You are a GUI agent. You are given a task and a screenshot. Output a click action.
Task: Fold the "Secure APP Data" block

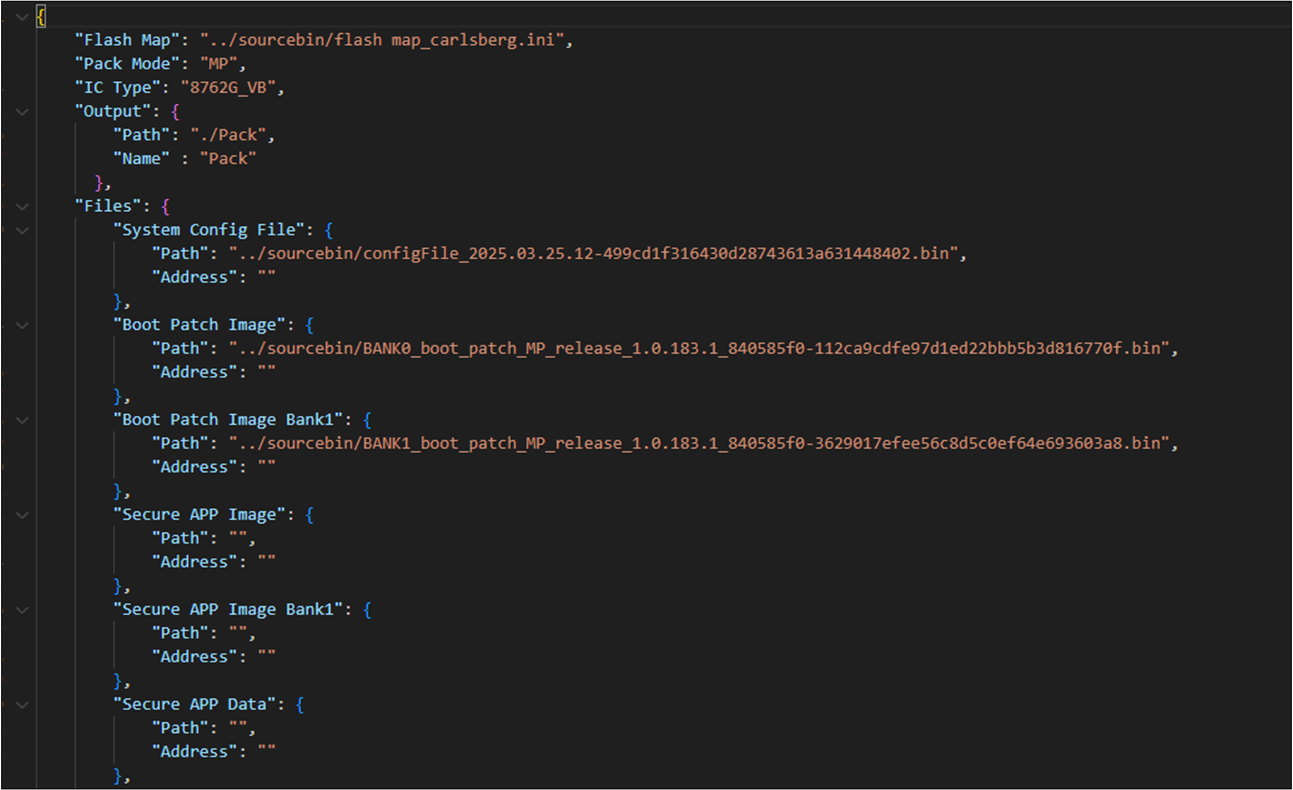tap(22, 705)
